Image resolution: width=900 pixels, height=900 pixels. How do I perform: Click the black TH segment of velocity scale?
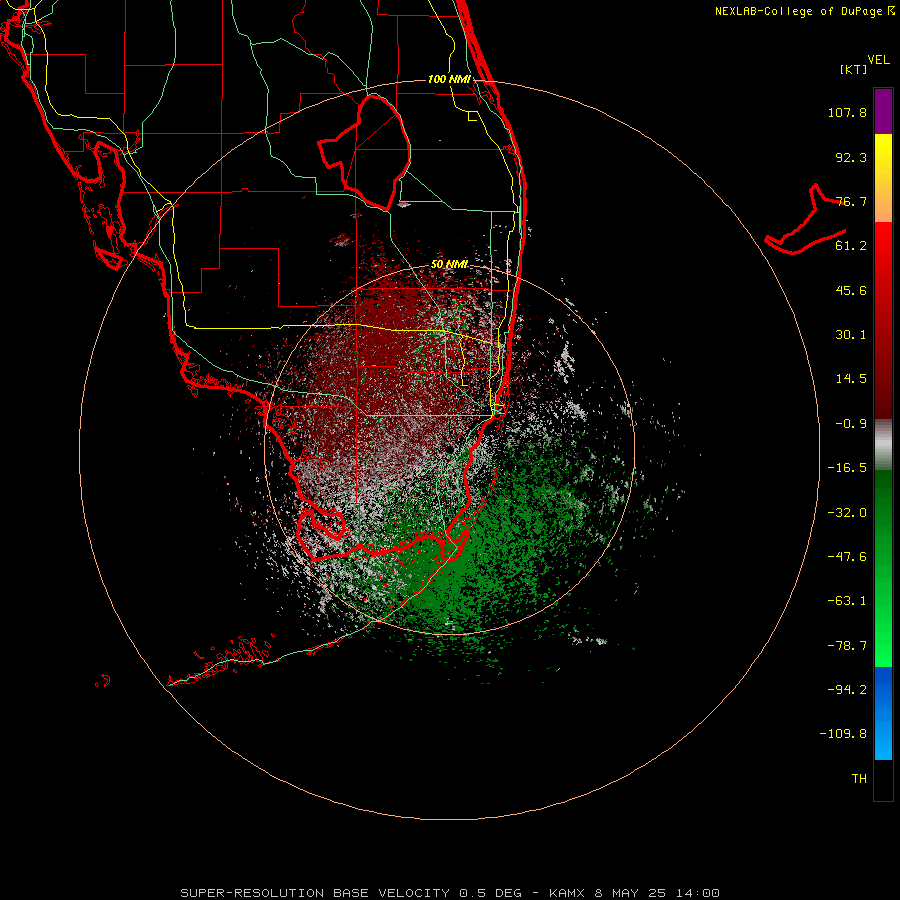tap(883, 780)
